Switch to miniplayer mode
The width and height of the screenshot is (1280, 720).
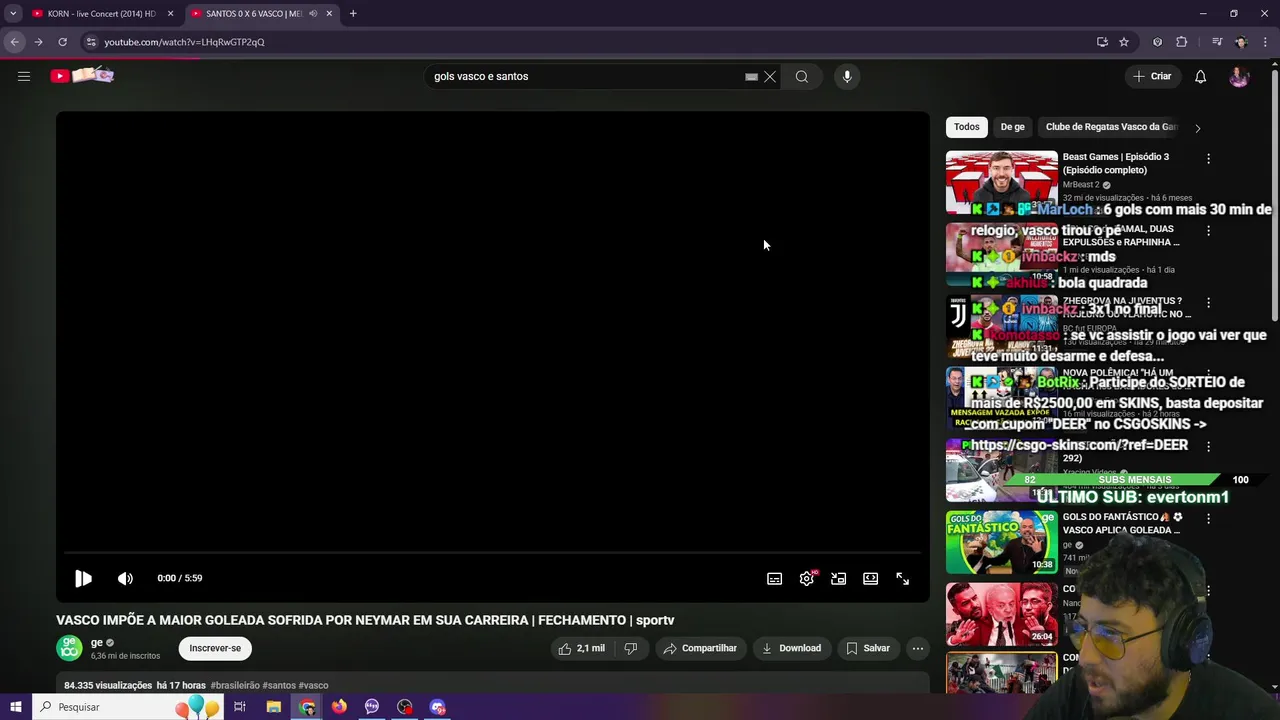pyautogui.click(x=839, y=578)
